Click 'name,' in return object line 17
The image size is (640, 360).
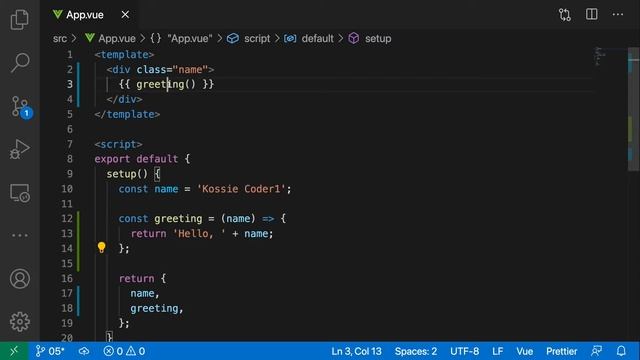click(x=145, y=293)
